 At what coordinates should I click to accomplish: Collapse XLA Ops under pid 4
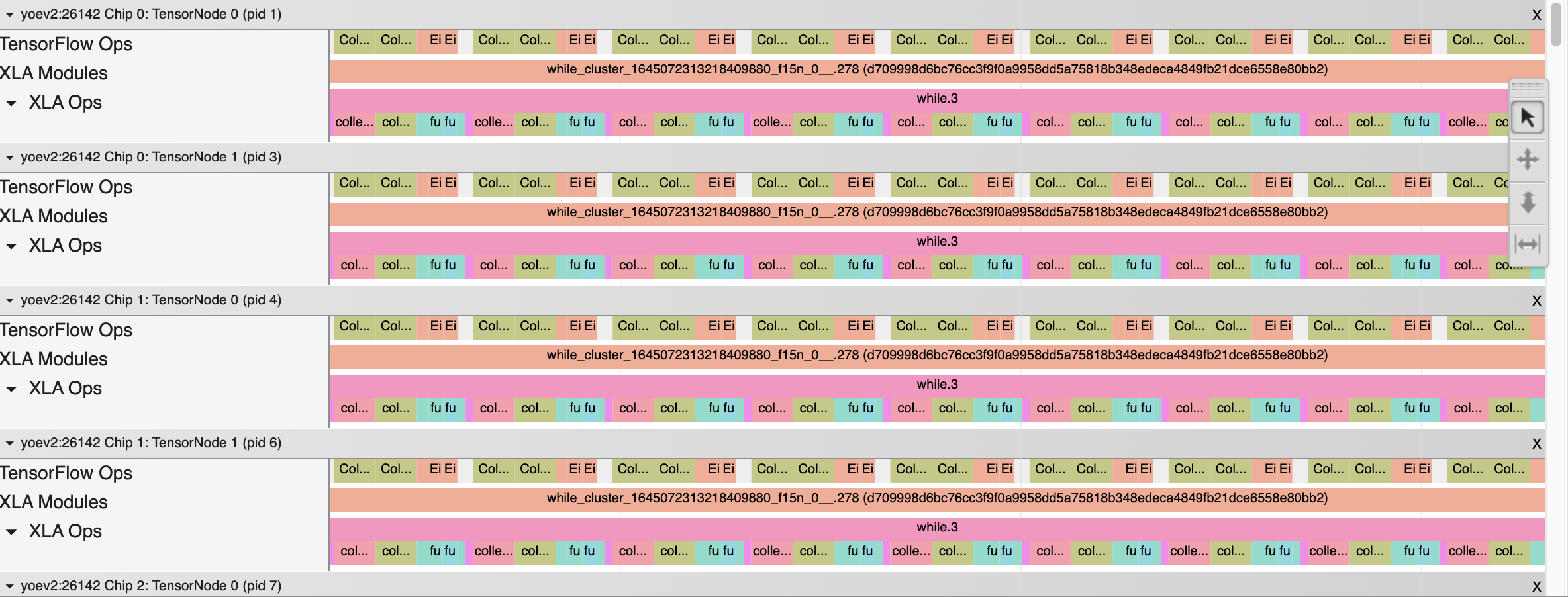tap(11, 389)
